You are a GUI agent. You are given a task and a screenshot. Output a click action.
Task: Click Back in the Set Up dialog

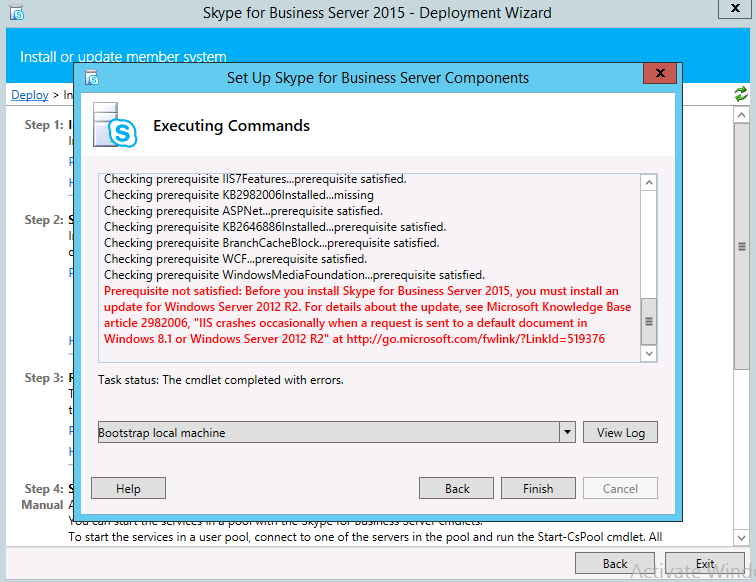[457, 488]
